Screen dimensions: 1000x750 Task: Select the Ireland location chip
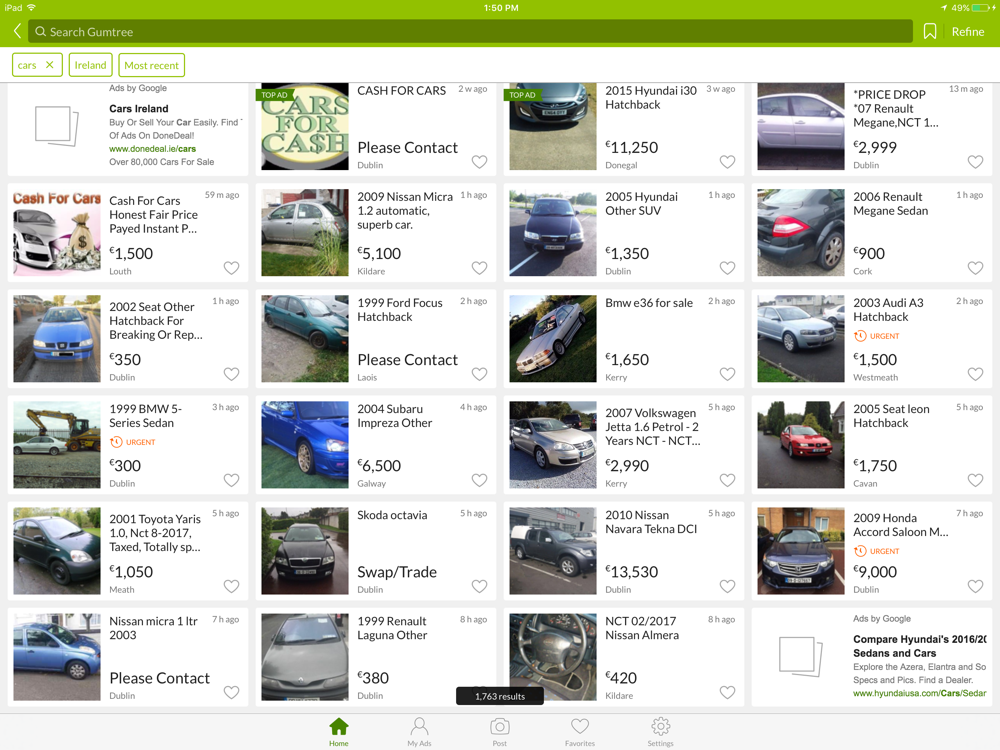coord(91,65)
